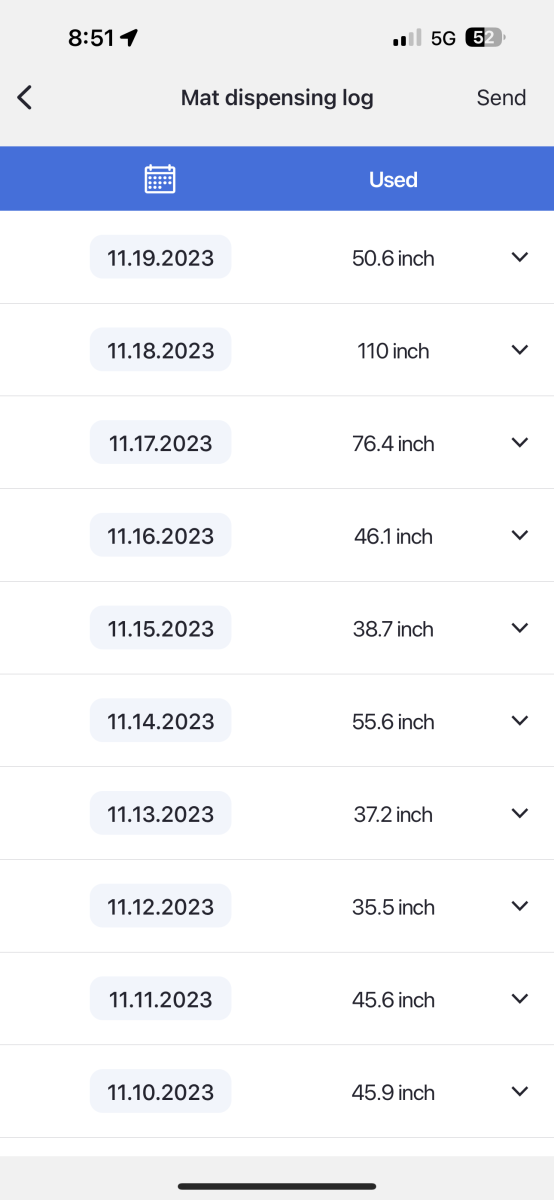Select the 11.14.2023 date chip
The height and width of the screenshot is (1200, 554).
point(160,721)
